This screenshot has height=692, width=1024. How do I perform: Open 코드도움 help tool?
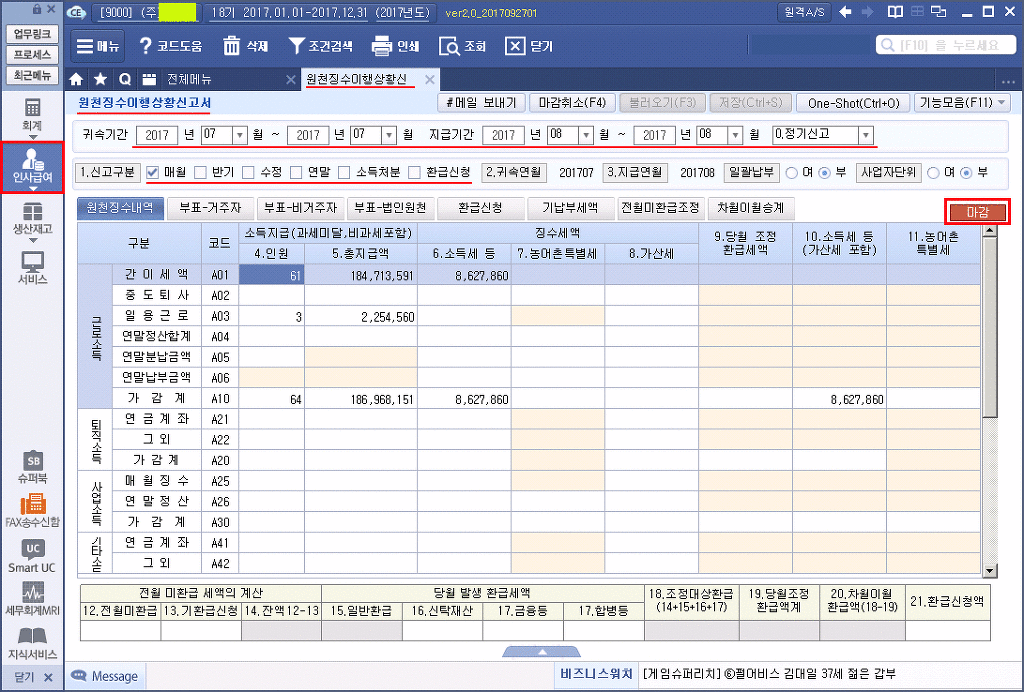[x=170, y=46]
